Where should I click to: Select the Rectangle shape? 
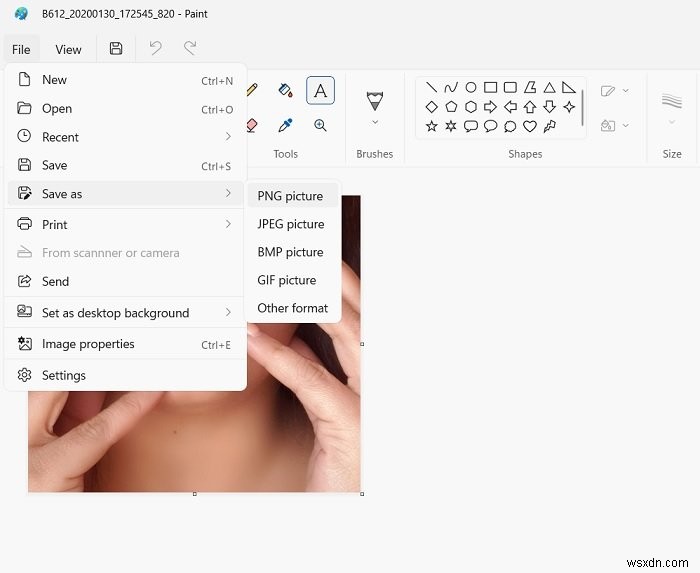pos(490,87)
